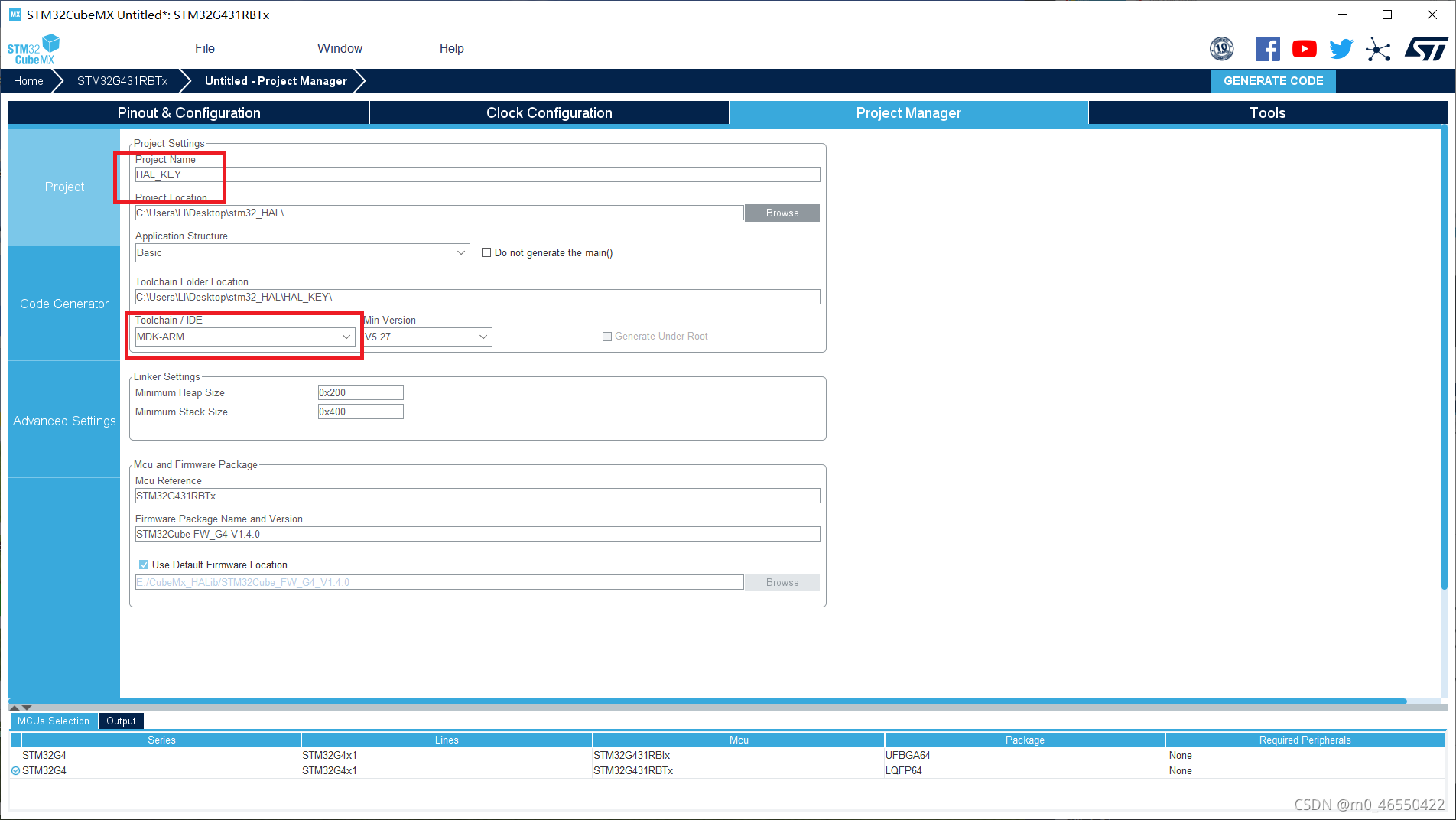Open the Toolchain / IDE dropdown

coord(245,337)
